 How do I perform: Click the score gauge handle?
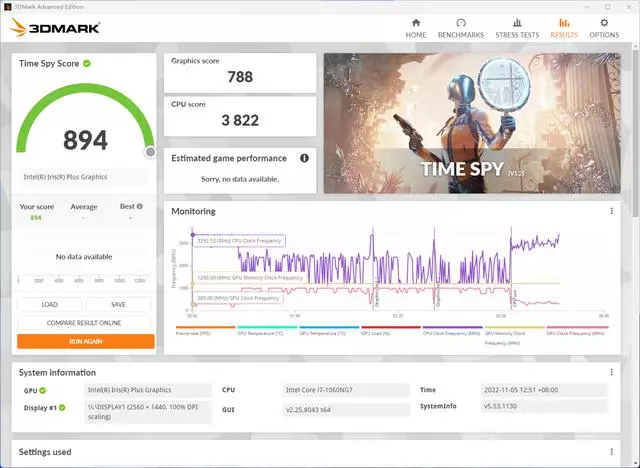click(150, 152)
